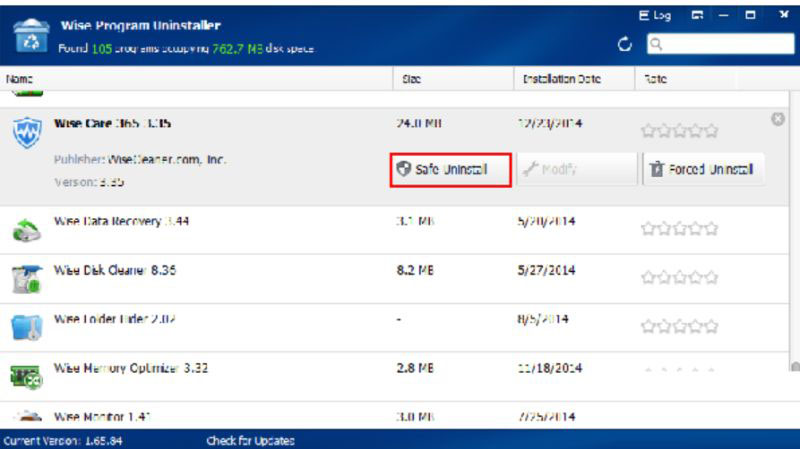Click the Safe Uninstall button
Screen dimensions: 800x449
click(451, 169)
